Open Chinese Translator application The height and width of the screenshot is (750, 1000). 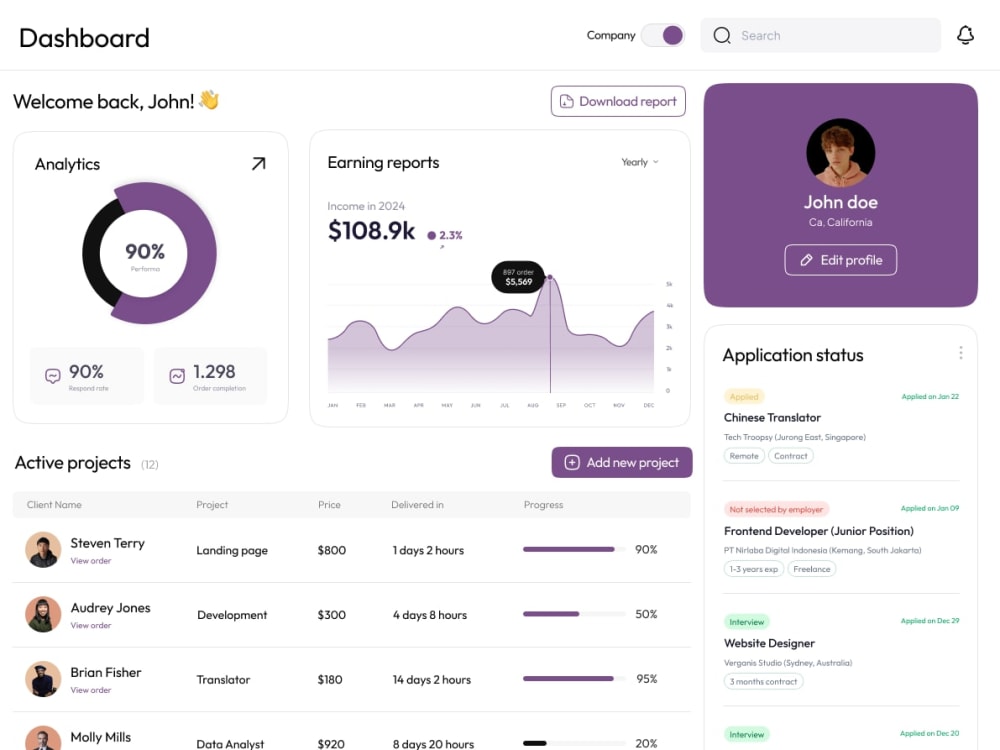point(772,418)
